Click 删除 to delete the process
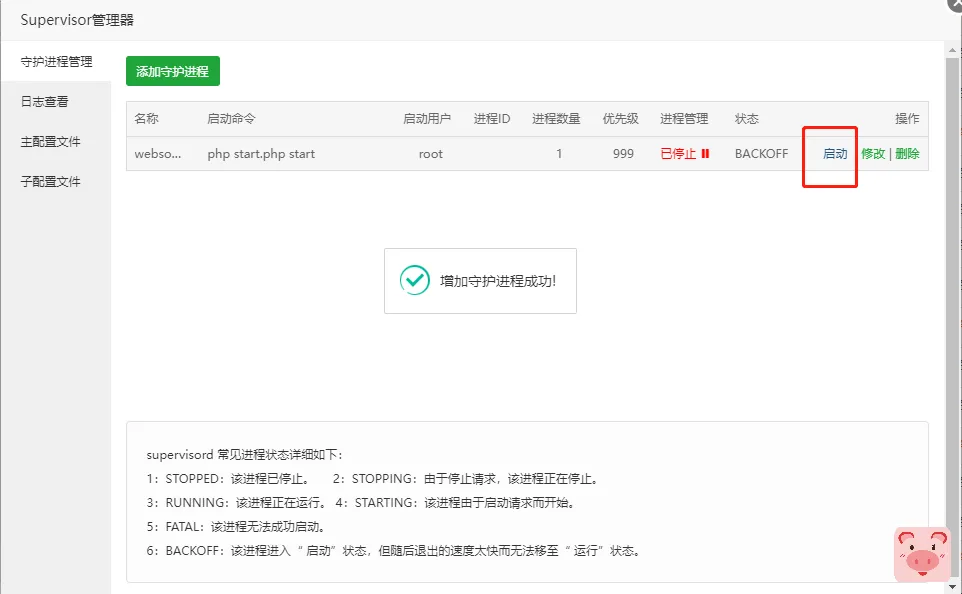This screenshot has width=962, height=594. pyautogui.click(x=907, y=153)
